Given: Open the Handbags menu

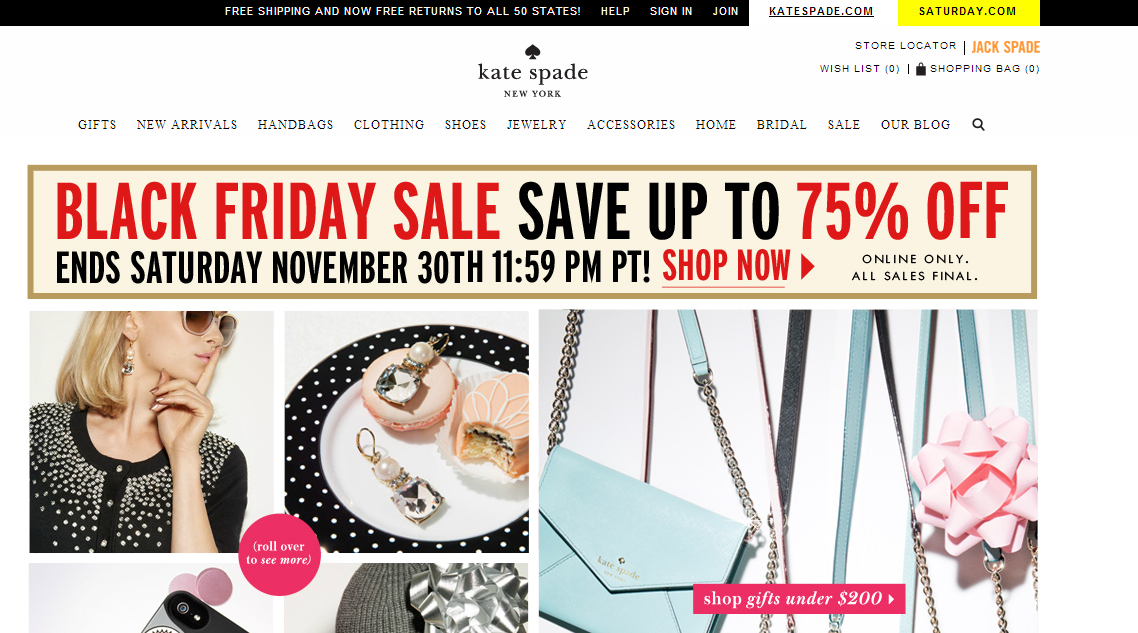Looking at the screenshot, I should pos(295,125).
